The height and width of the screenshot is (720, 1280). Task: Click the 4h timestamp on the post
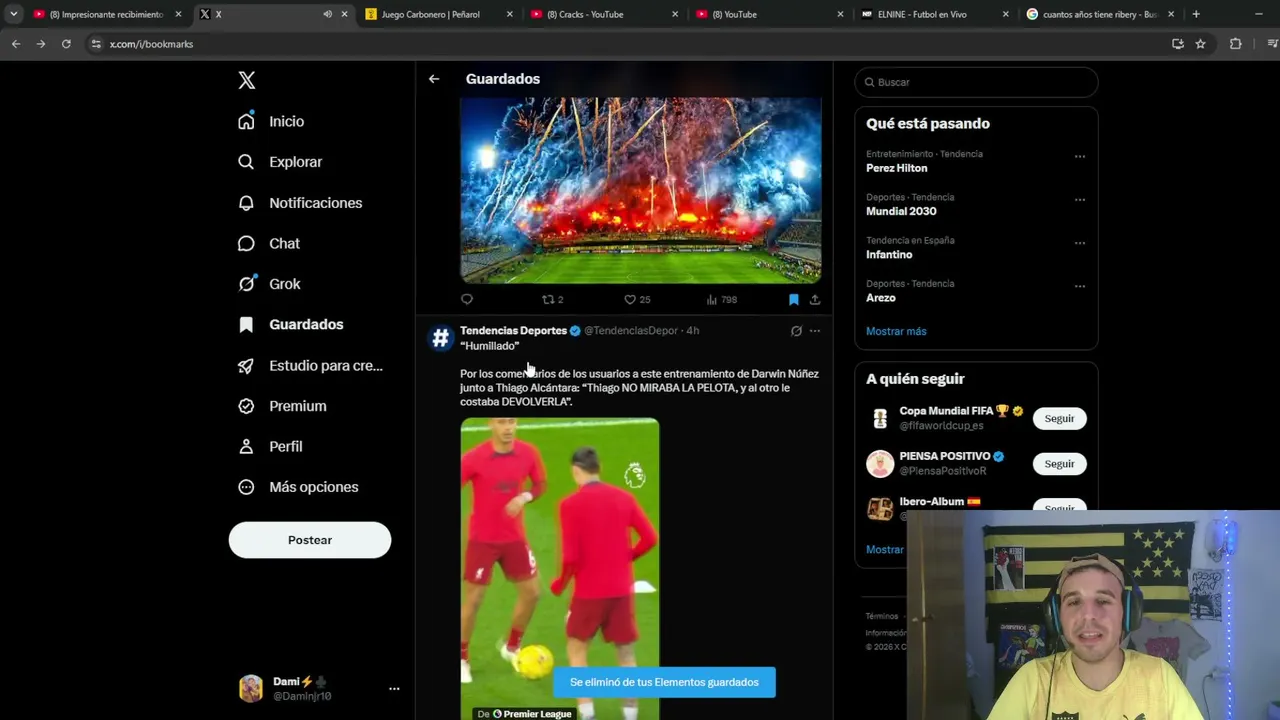point(692,331)
